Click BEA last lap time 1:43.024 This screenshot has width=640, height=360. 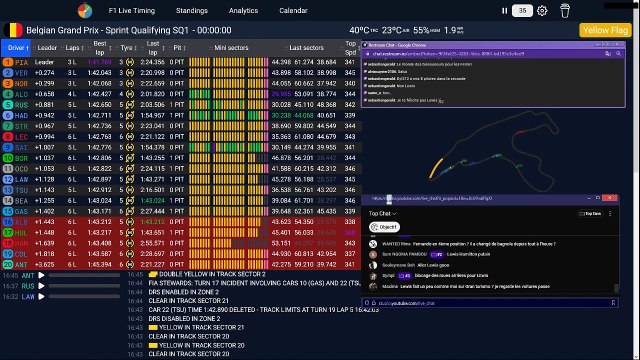(152, 200)
